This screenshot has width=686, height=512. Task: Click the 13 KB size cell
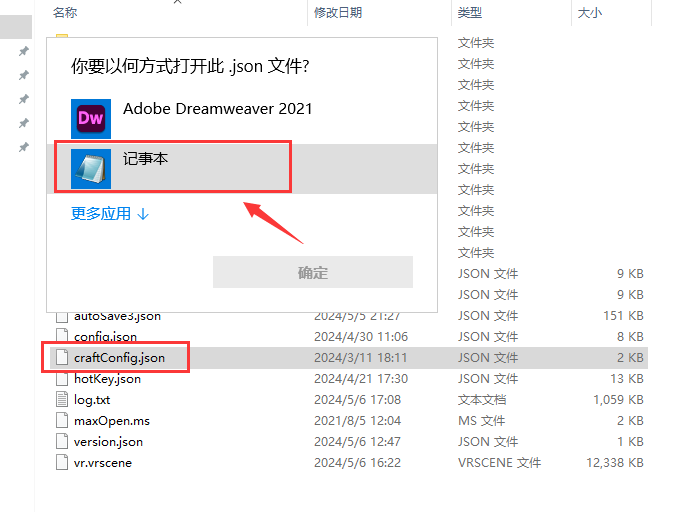pos(627,379)
